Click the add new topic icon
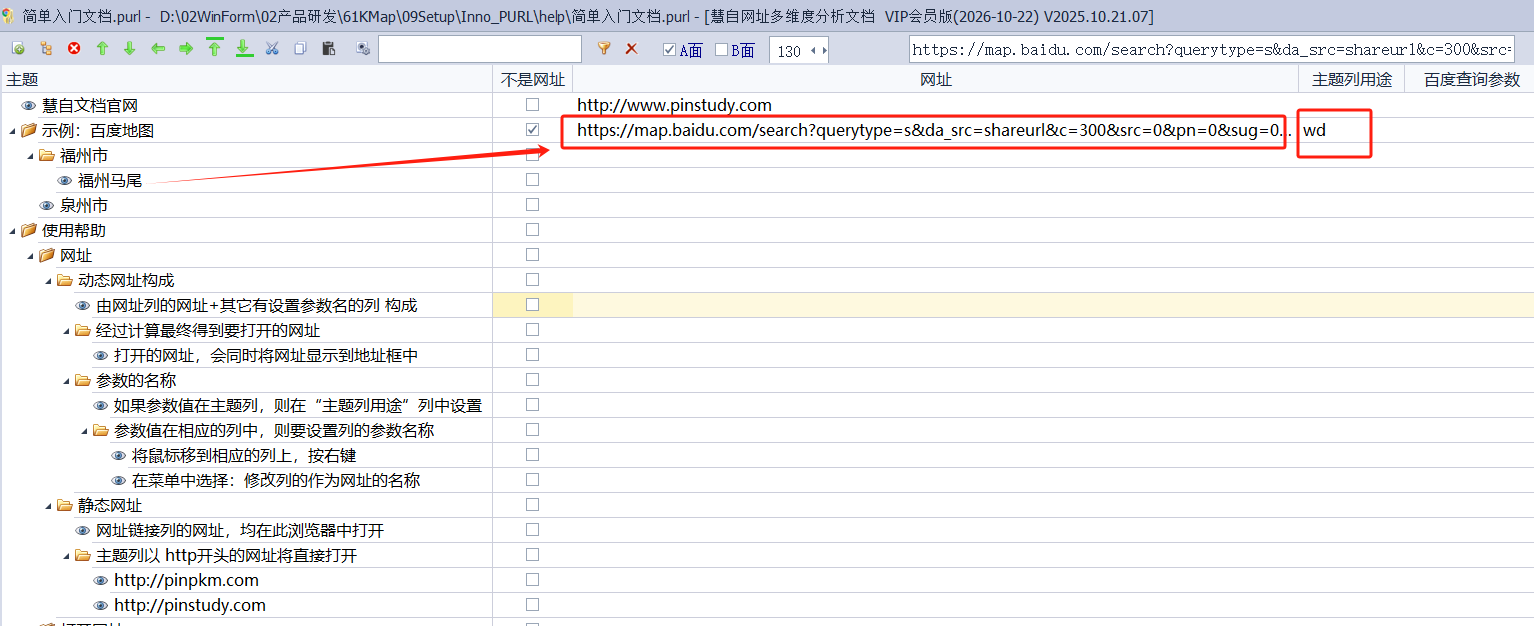The image size is (1534, 626). coord(18,49)
